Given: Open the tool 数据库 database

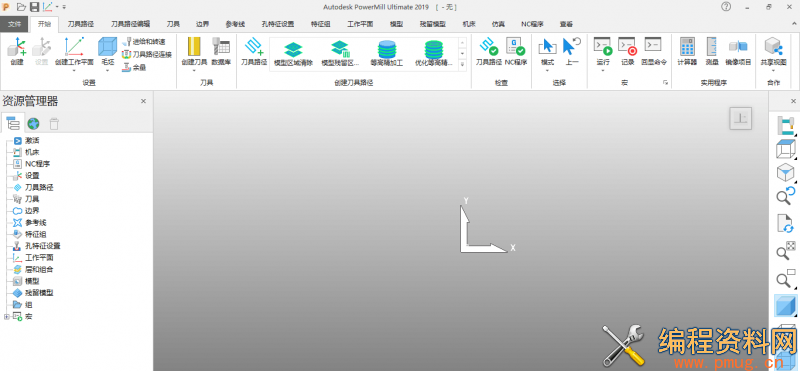Looking at the screenshot, I should pos(221,47).
